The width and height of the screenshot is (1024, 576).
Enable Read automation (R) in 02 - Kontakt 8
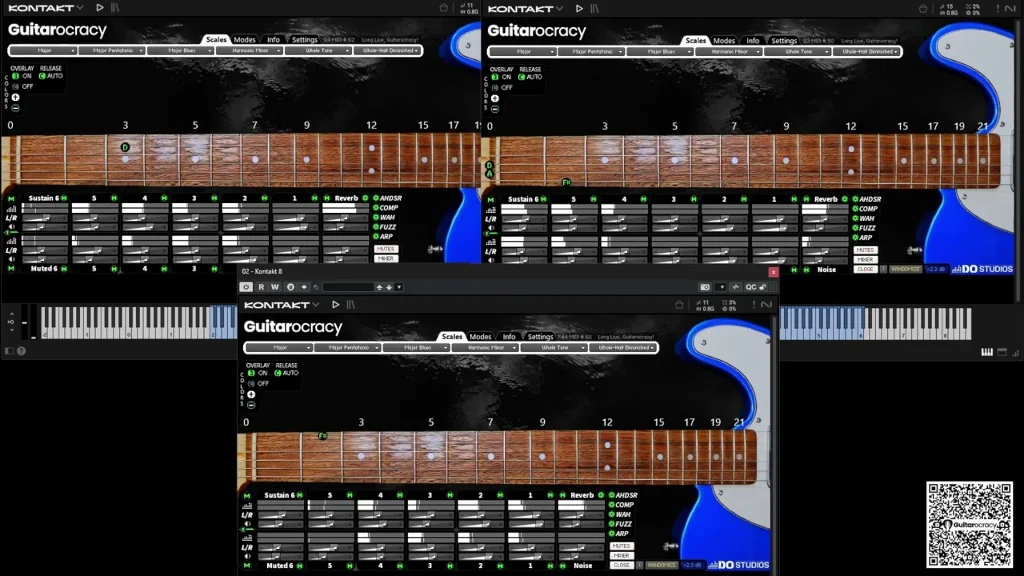[x=261, y=287]
